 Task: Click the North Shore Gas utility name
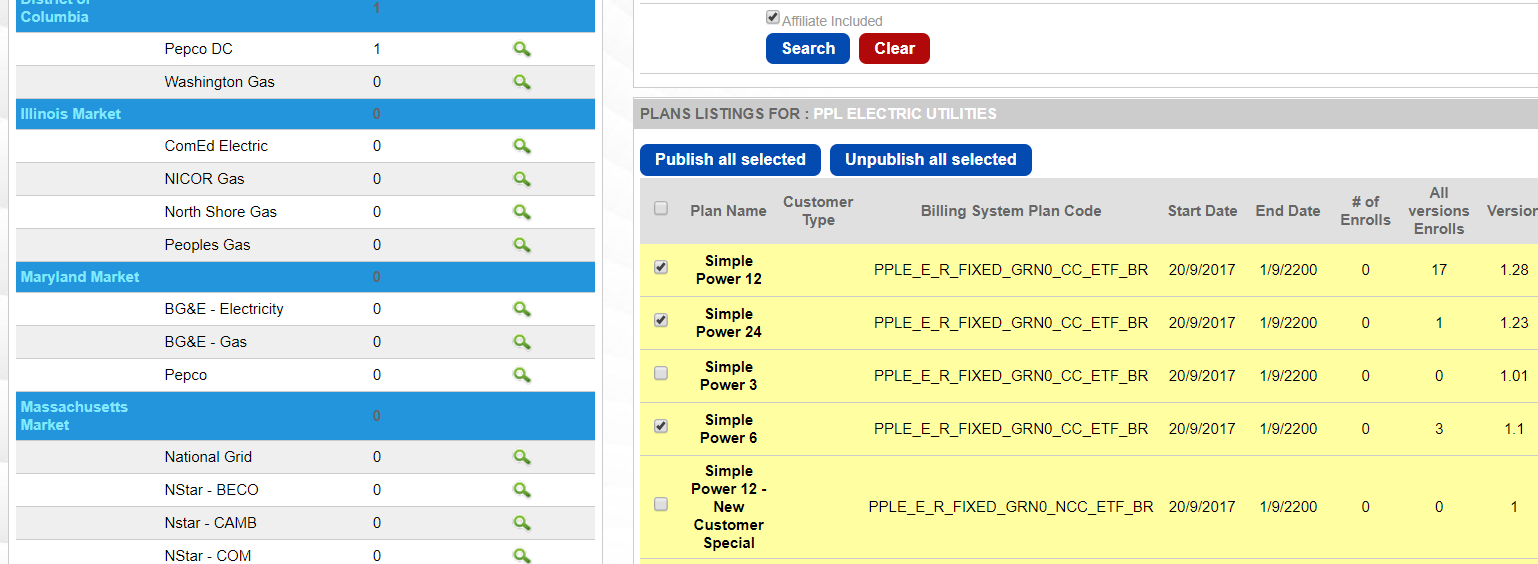pyautogui.click(x=221, y=212)
